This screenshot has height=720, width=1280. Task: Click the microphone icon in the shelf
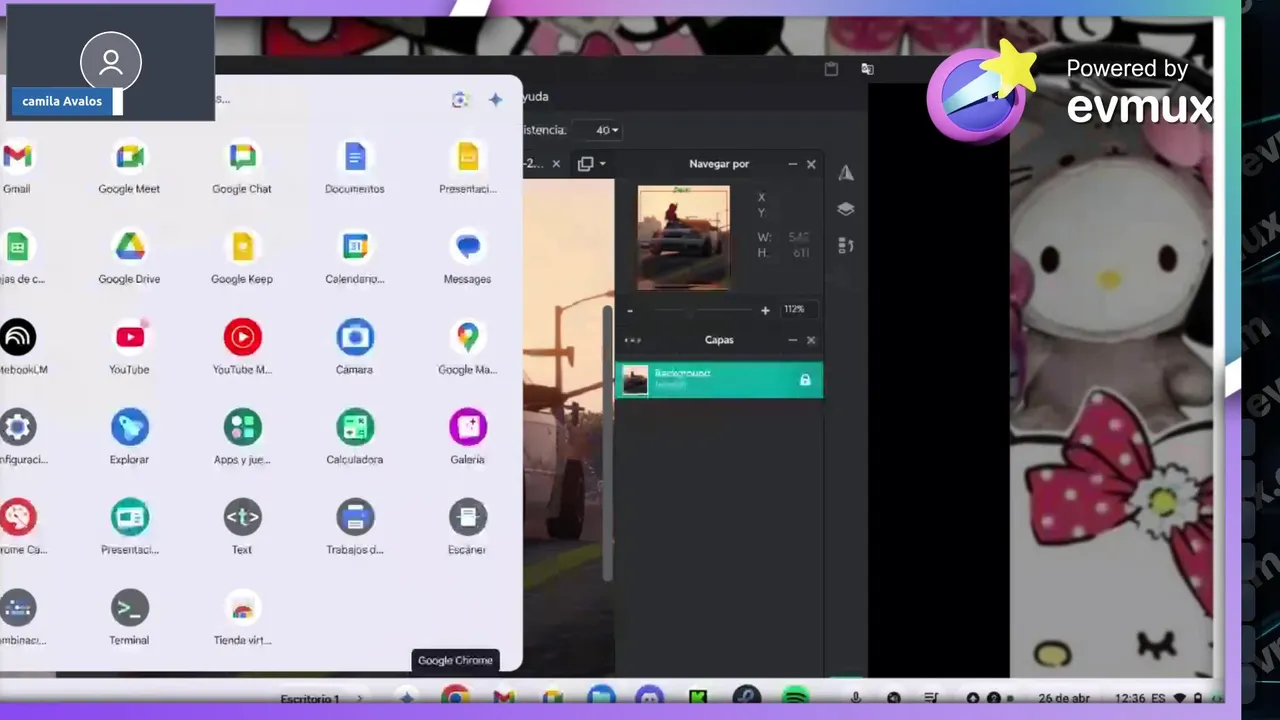(855, 698)
